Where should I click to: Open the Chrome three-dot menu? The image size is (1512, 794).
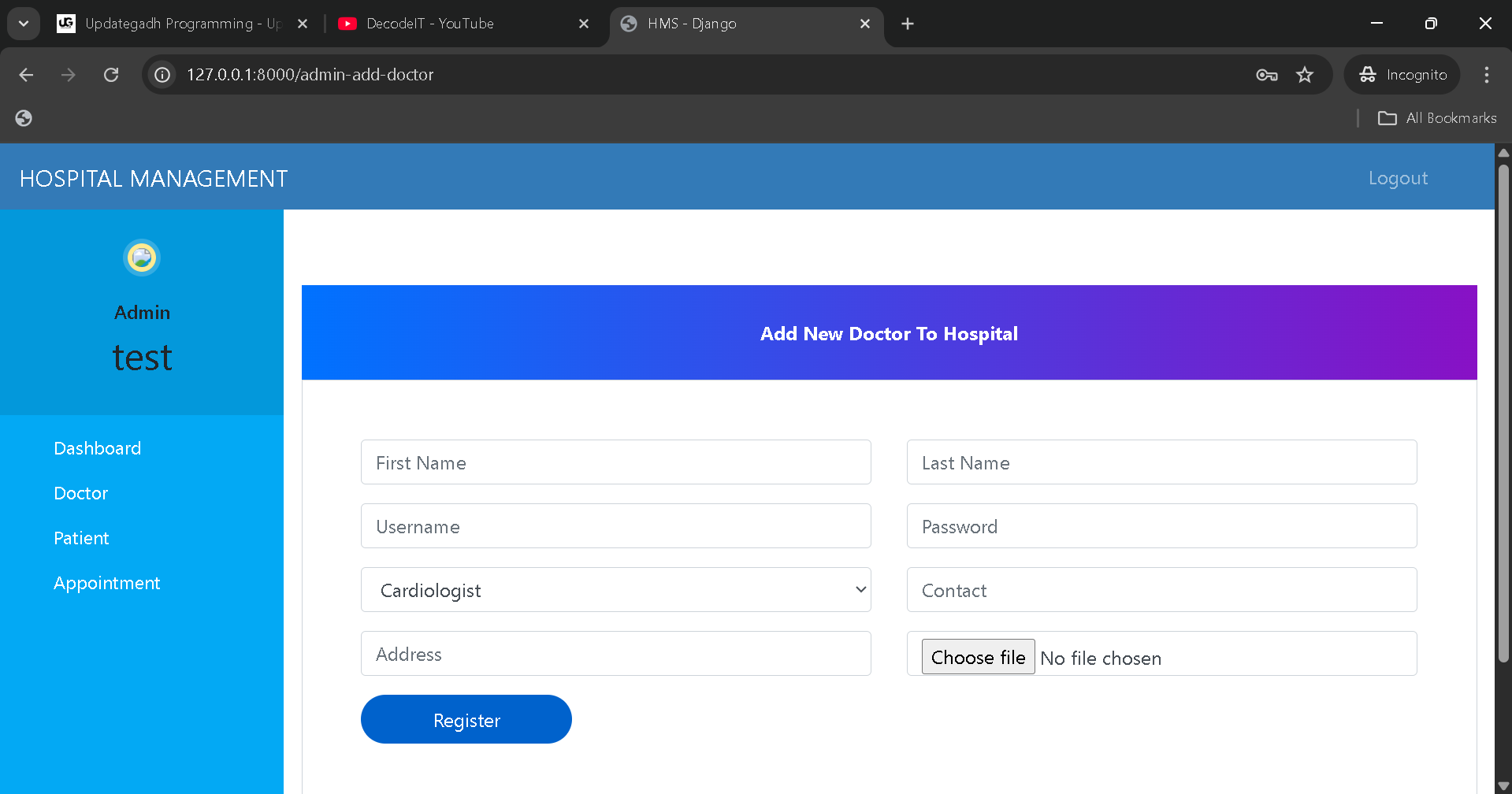click(x=1486, y=75)
